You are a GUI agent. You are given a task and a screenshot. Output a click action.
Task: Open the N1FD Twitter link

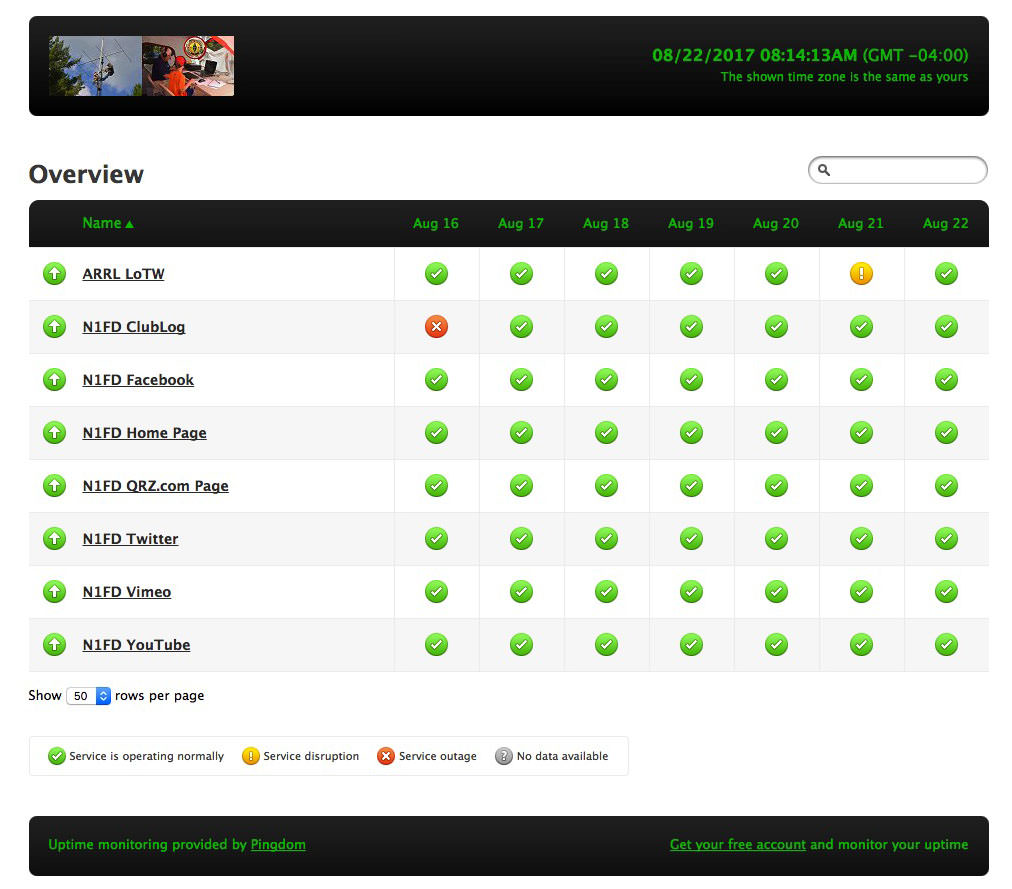(130, 538)
